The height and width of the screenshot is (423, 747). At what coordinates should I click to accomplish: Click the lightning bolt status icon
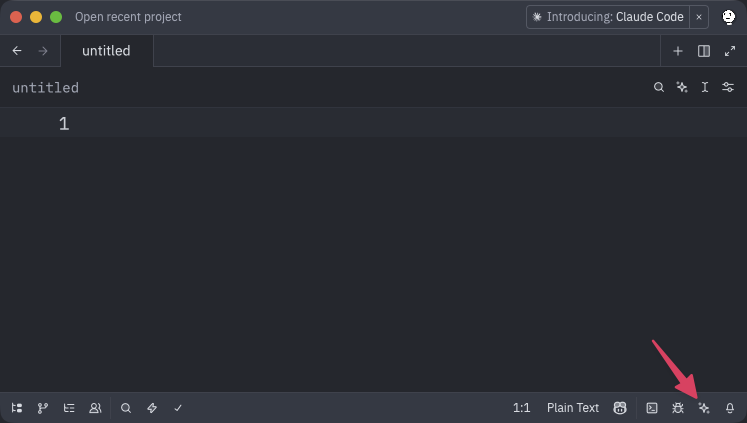152,408
